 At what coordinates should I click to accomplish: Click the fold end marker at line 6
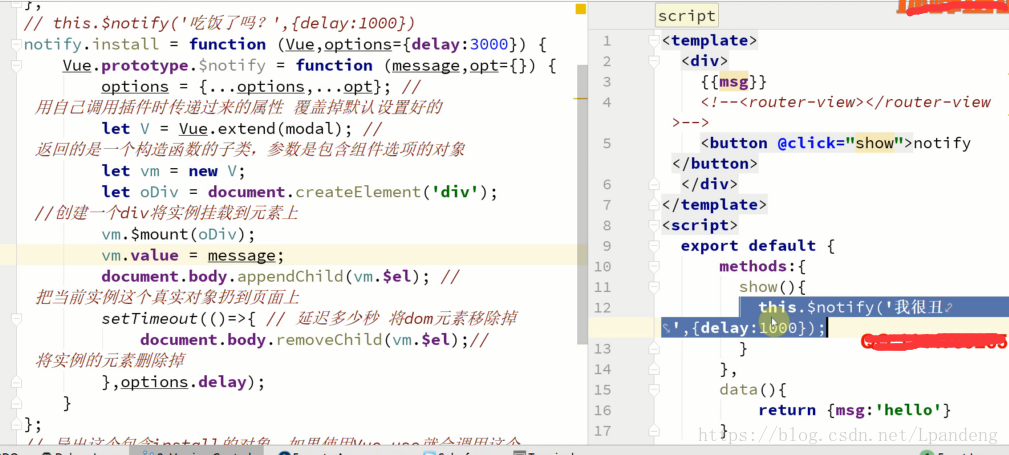[654, 184]
